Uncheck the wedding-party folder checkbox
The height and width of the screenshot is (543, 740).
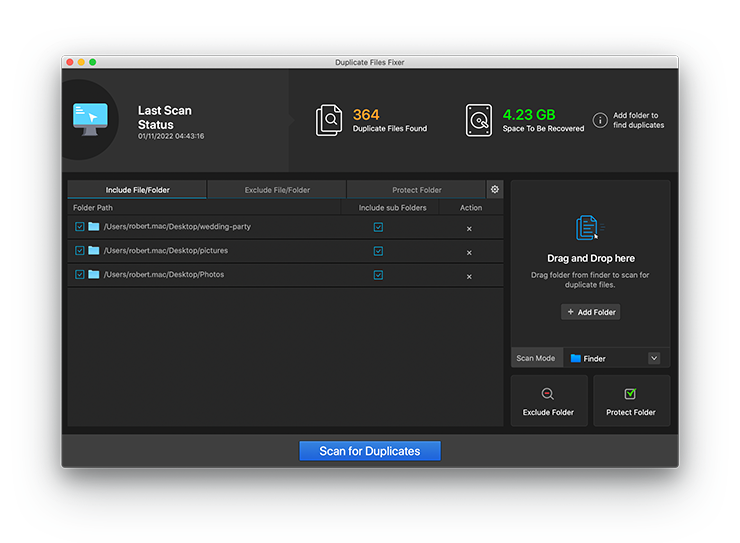tap(80, 226)
